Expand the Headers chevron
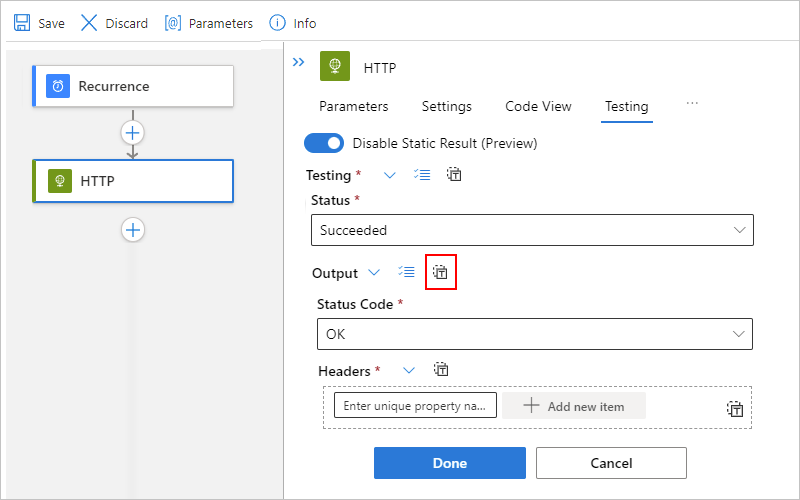This screenshot has width=800, height=500. point(408,370)
